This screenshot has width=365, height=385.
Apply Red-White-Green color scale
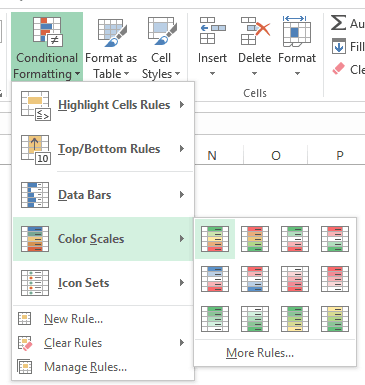[x=335, y=239]
